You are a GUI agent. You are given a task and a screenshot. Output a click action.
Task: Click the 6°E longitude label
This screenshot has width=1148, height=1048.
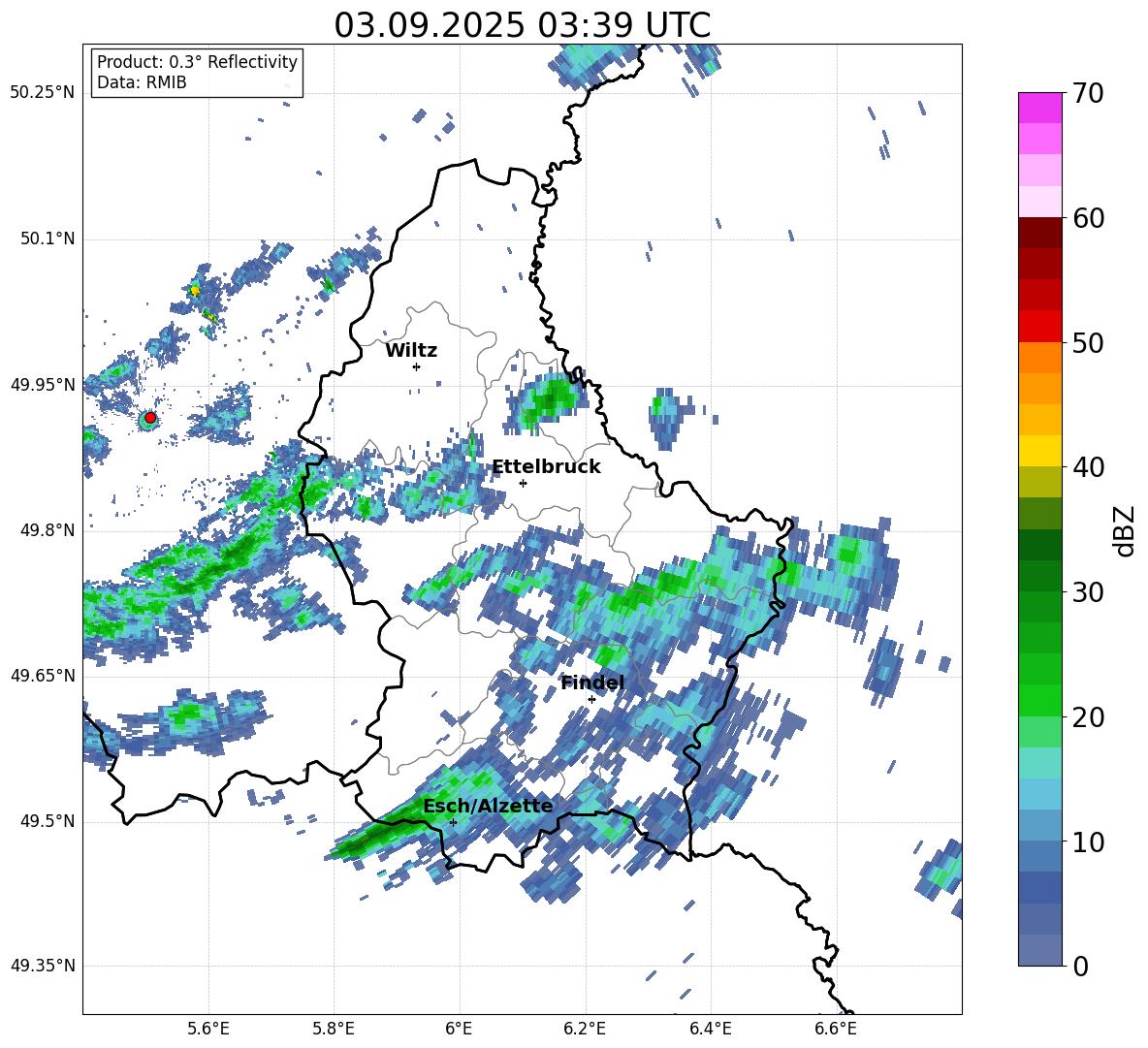(x=459, y=1029)
